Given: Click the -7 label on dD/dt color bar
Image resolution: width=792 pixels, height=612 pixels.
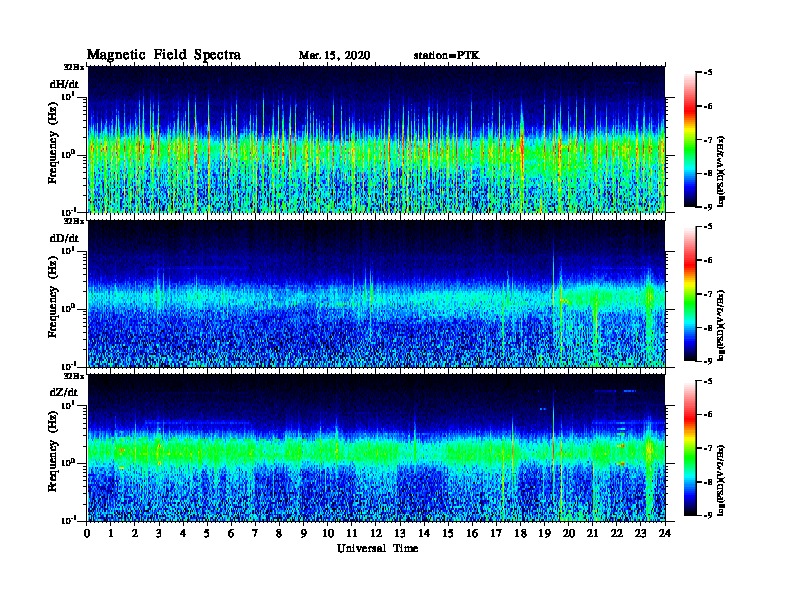Looking at the screenshot, I should 708,294.
